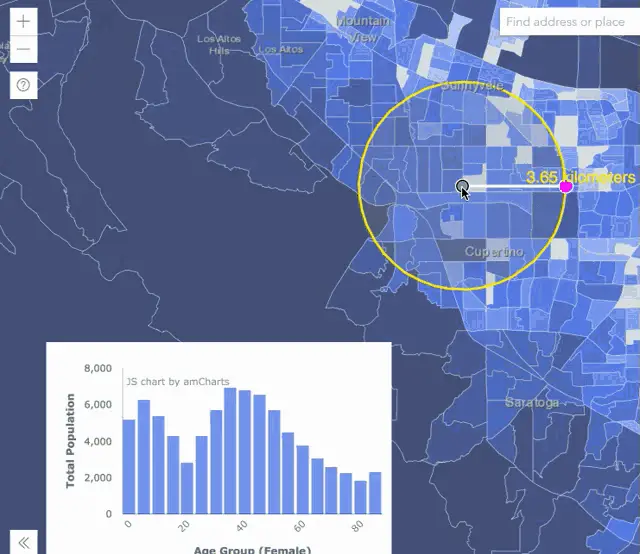The width and height of the screenshot is (640, 554).
Task: Click the white radius line
Action: (x=514, y=187)
